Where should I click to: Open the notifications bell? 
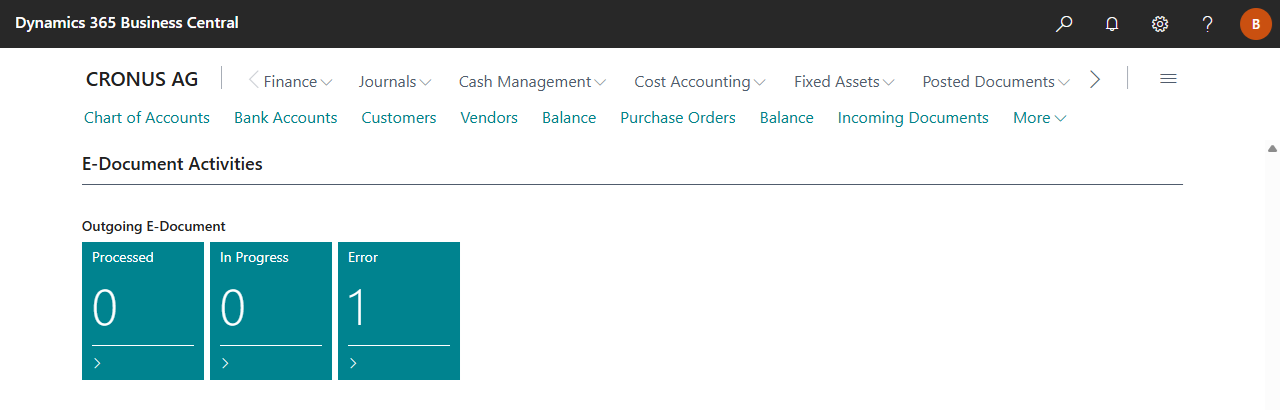pos(1112,24)
